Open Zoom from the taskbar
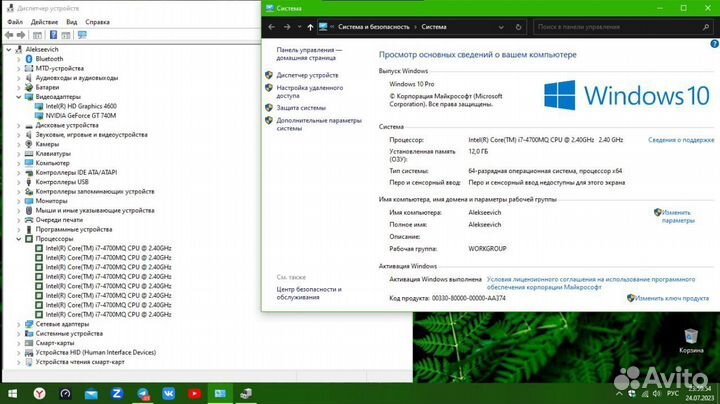720x404 pixels. (x=117, y=393)
